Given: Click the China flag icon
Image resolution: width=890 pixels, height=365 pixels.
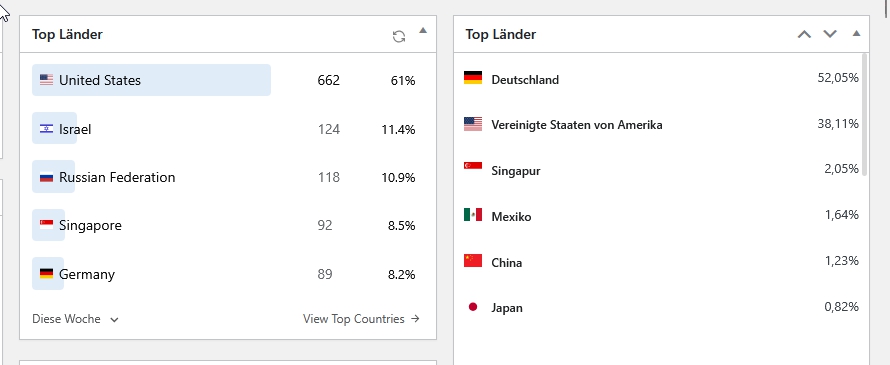Looking at the screenshot, I should click(x=473, y=261).
